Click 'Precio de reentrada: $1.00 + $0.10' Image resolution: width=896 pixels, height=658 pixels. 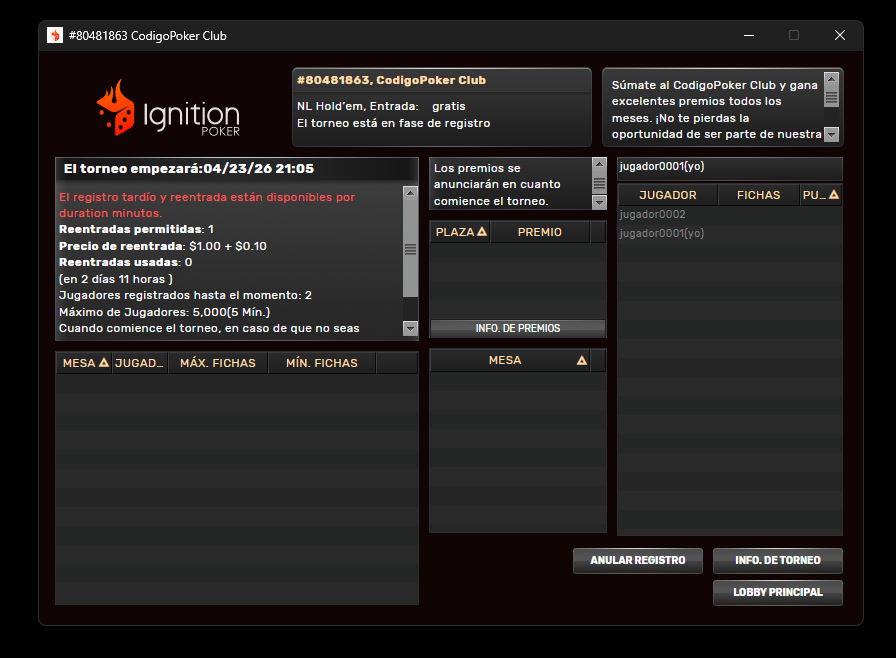pyautogui.click(x=163, y=246)
